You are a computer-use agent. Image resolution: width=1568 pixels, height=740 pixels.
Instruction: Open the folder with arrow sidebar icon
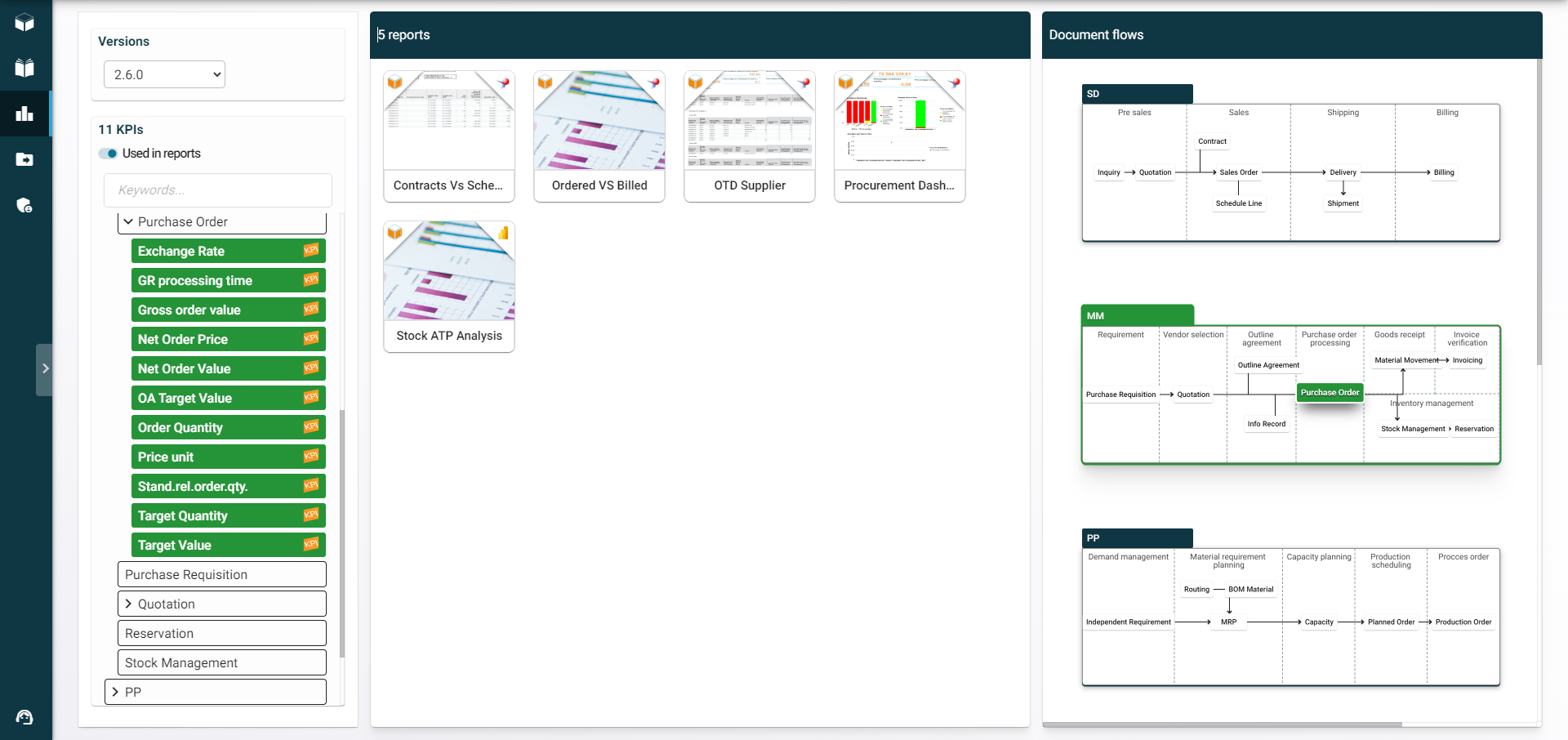(x=24, y=159)
